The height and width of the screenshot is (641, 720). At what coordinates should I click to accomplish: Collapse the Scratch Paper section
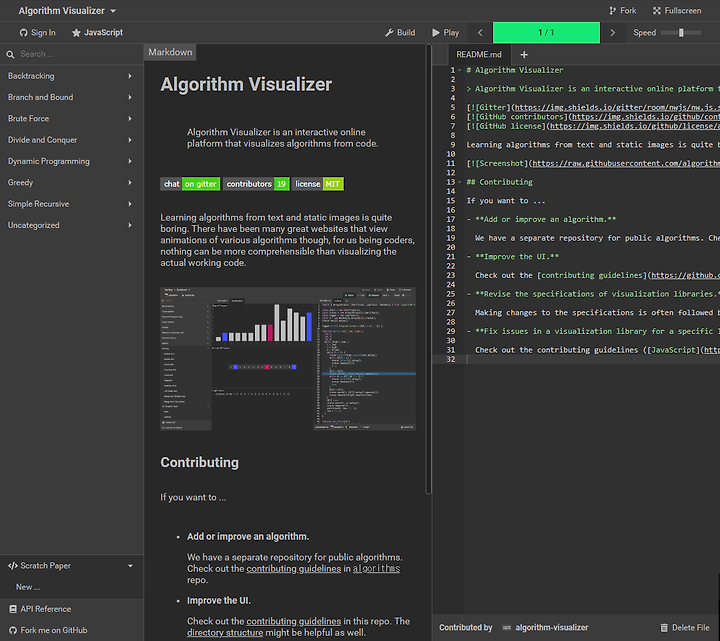point(72,566)
